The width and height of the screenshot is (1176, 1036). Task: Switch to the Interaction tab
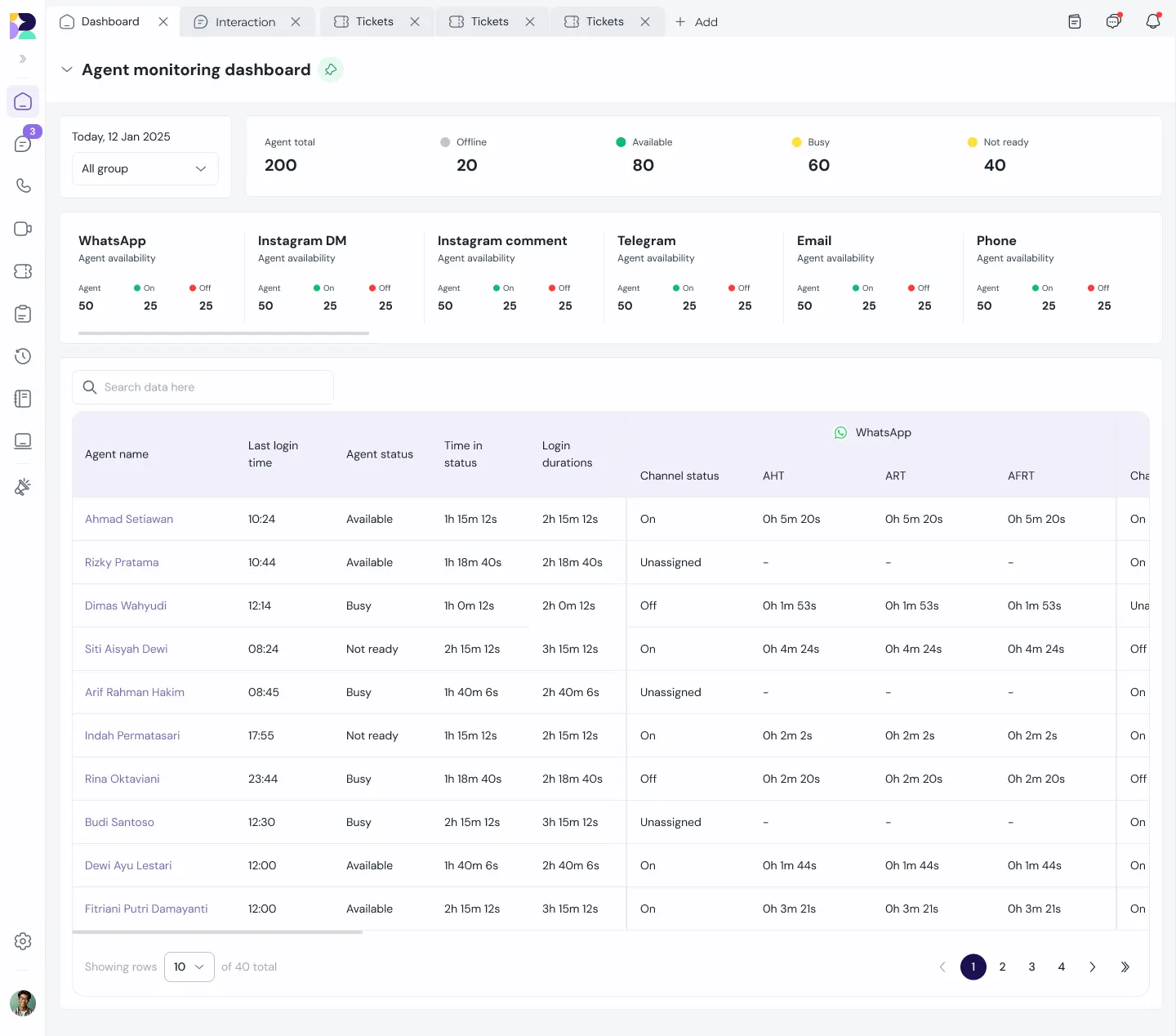pos(245,22)
